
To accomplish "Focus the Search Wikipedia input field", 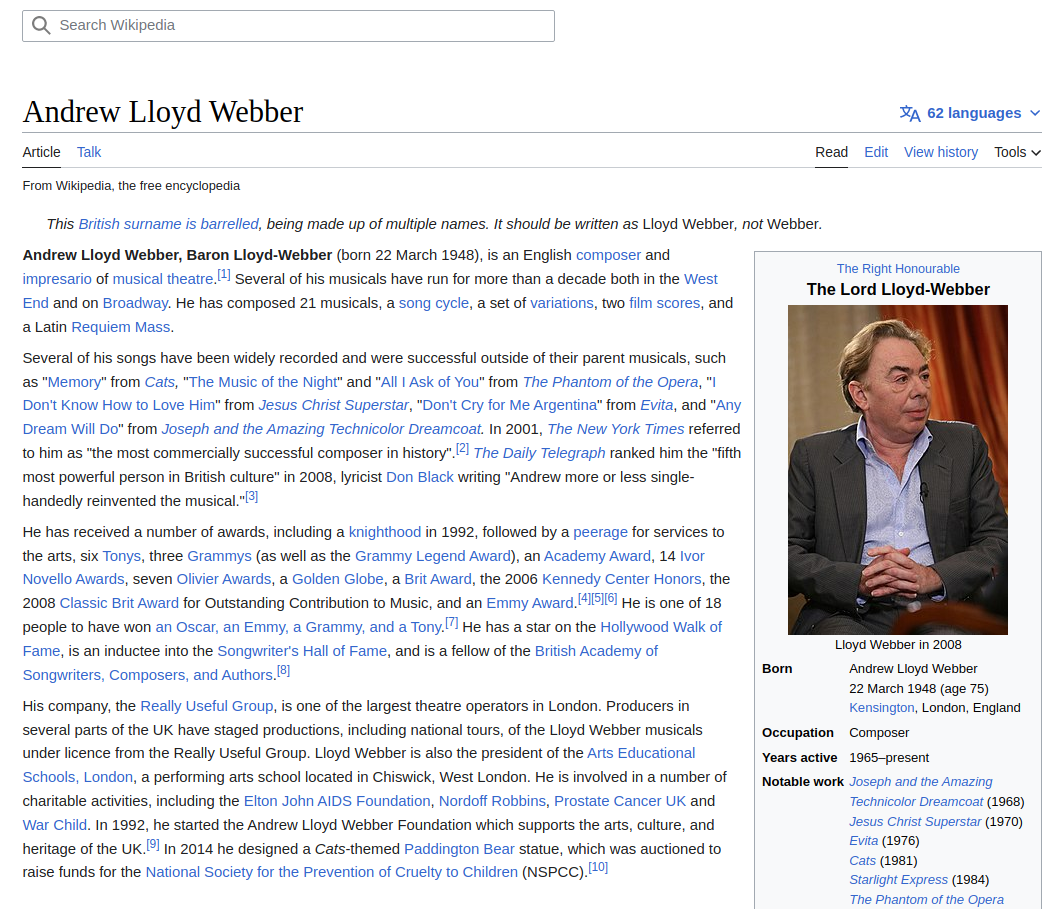I will (x=288, y=26).
